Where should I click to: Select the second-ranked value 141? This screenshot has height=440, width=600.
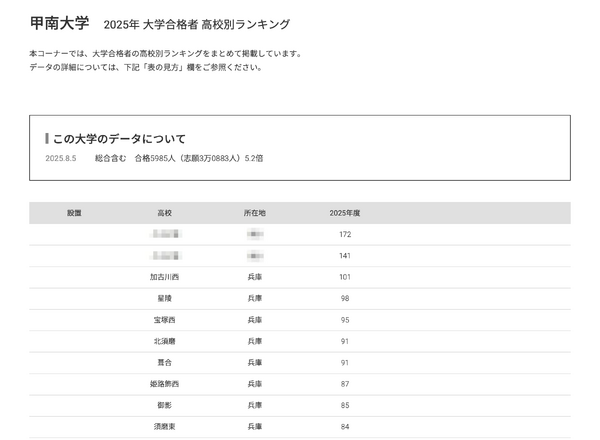(x=345, y=256)
